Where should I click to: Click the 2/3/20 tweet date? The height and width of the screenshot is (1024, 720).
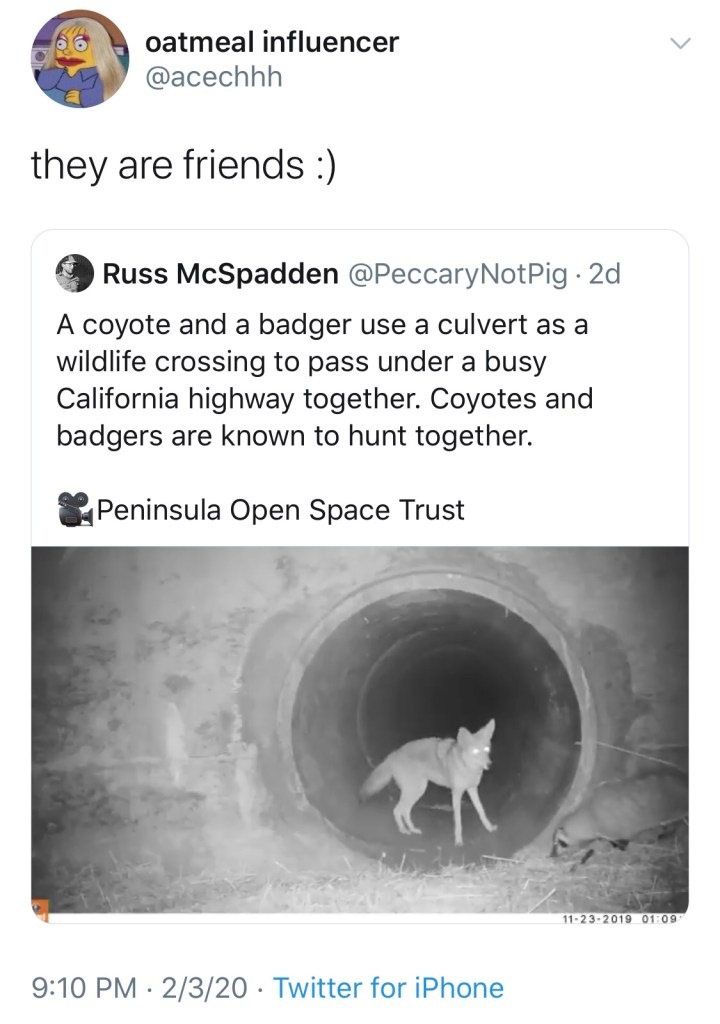[x=206, y=989]
